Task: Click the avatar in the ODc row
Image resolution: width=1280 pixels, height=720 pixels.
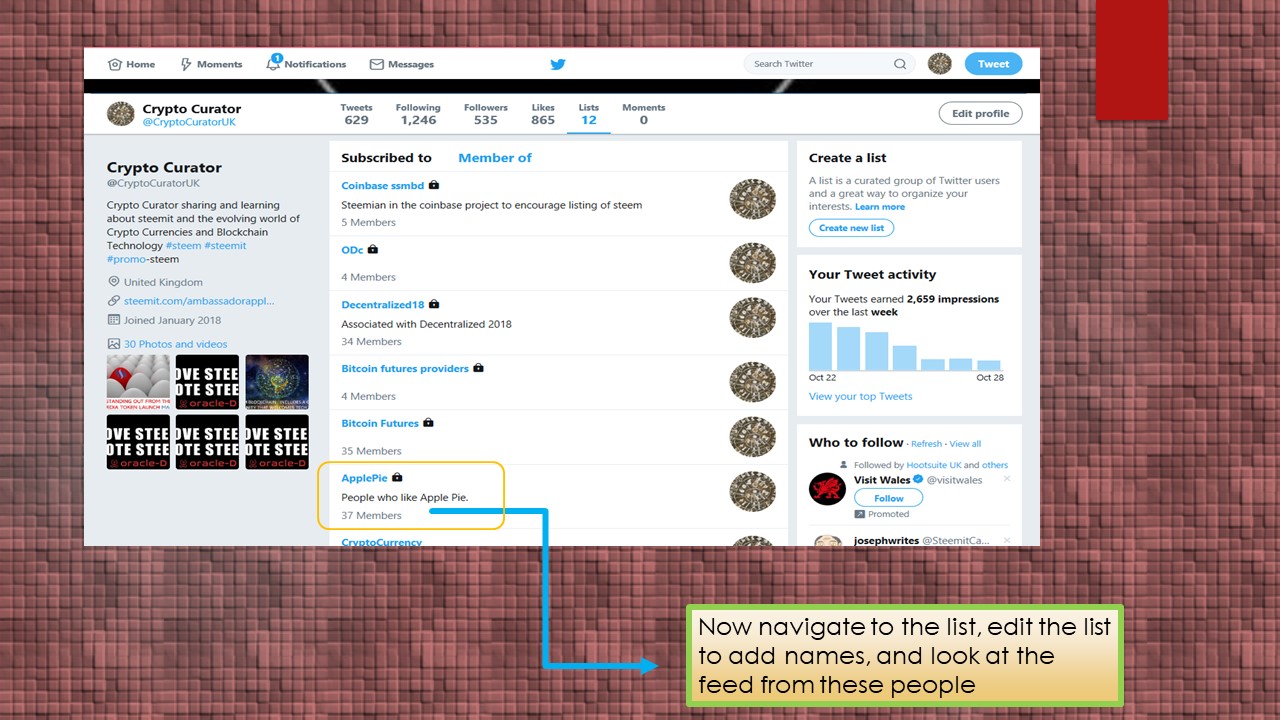Action: 753,263
